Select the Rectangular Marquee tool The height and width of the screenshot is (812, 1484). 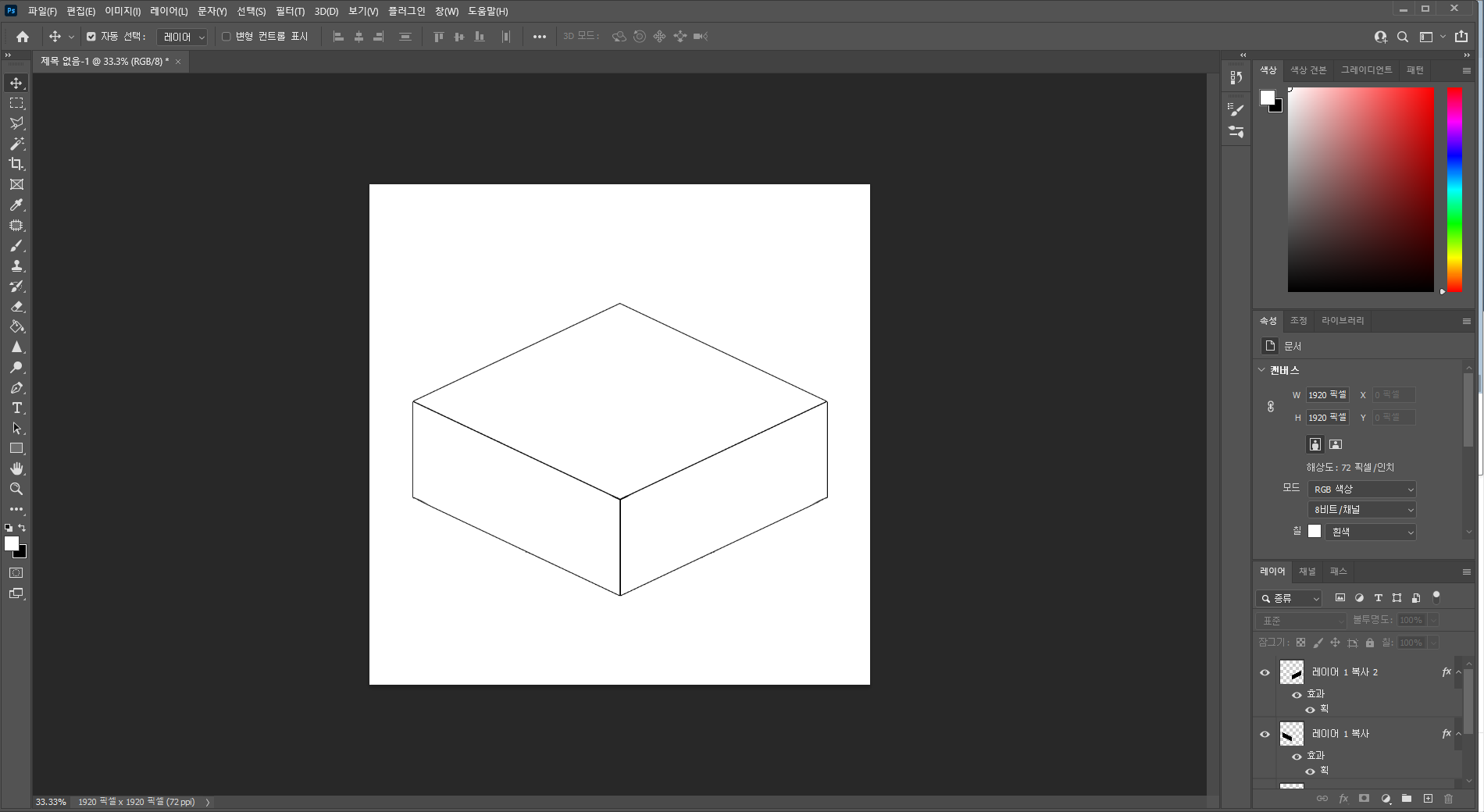tap(16, 103)
